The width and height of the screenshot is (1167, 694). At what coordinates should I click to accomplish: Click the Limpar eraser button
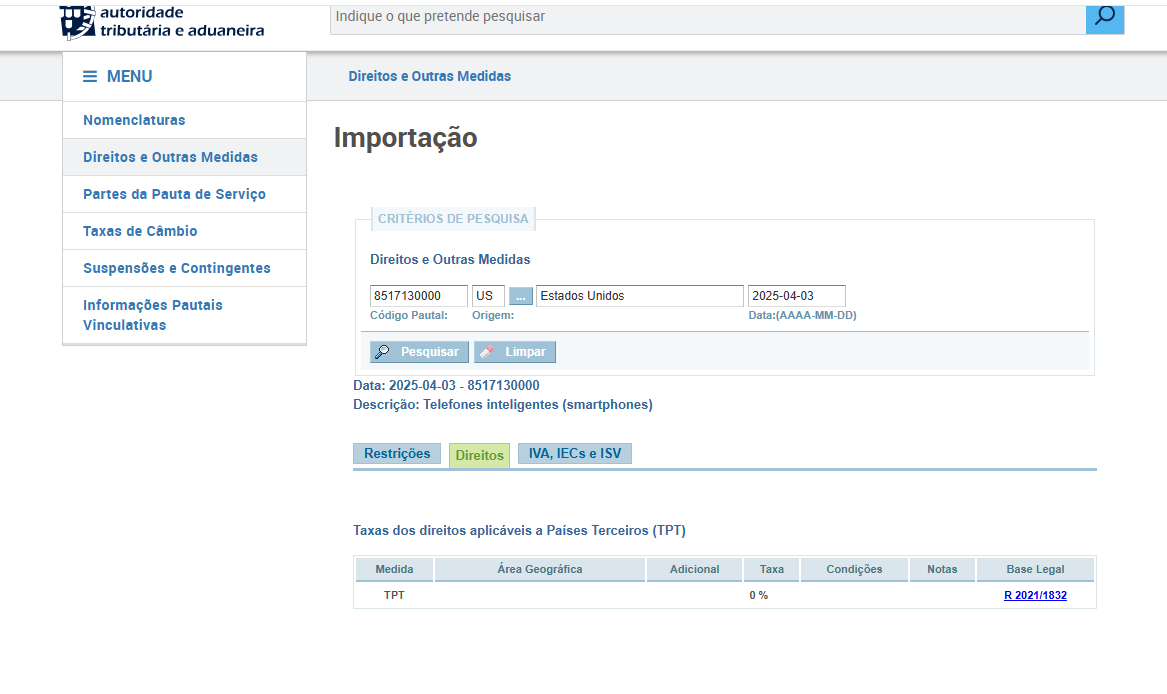point(515,352)
